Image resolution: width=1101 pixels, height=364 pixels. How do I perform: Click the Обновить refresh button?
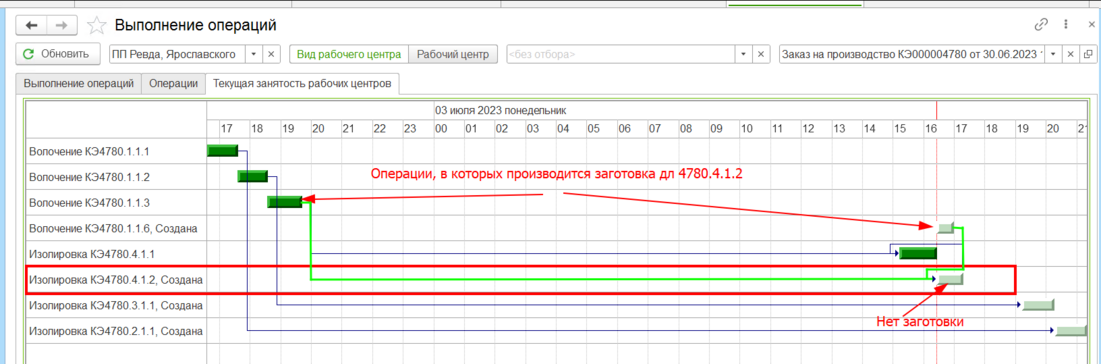[56, 54]
